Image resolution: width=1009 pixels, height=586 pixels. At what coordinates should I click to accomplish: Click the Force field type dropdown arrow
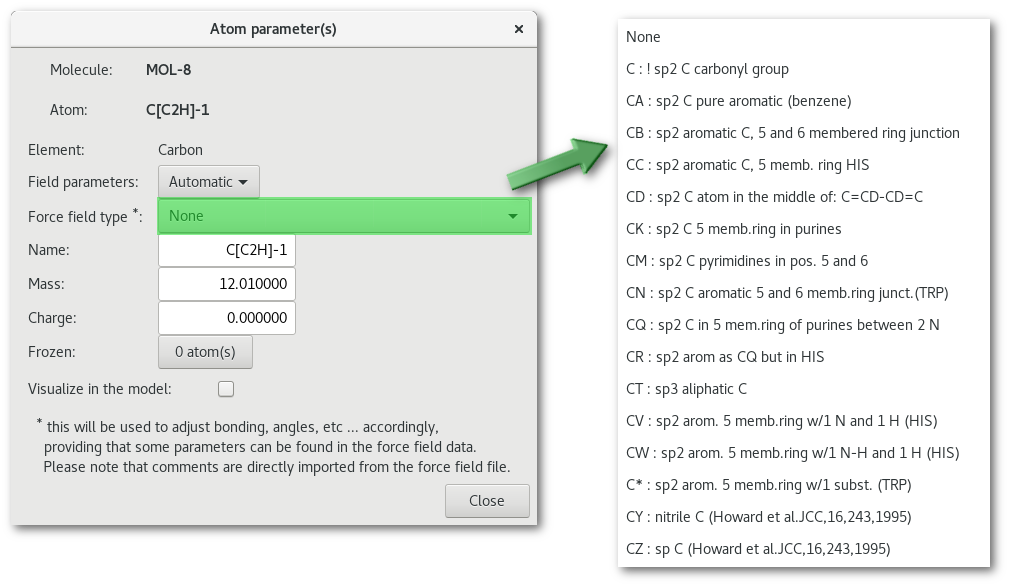tap(512, 216)
